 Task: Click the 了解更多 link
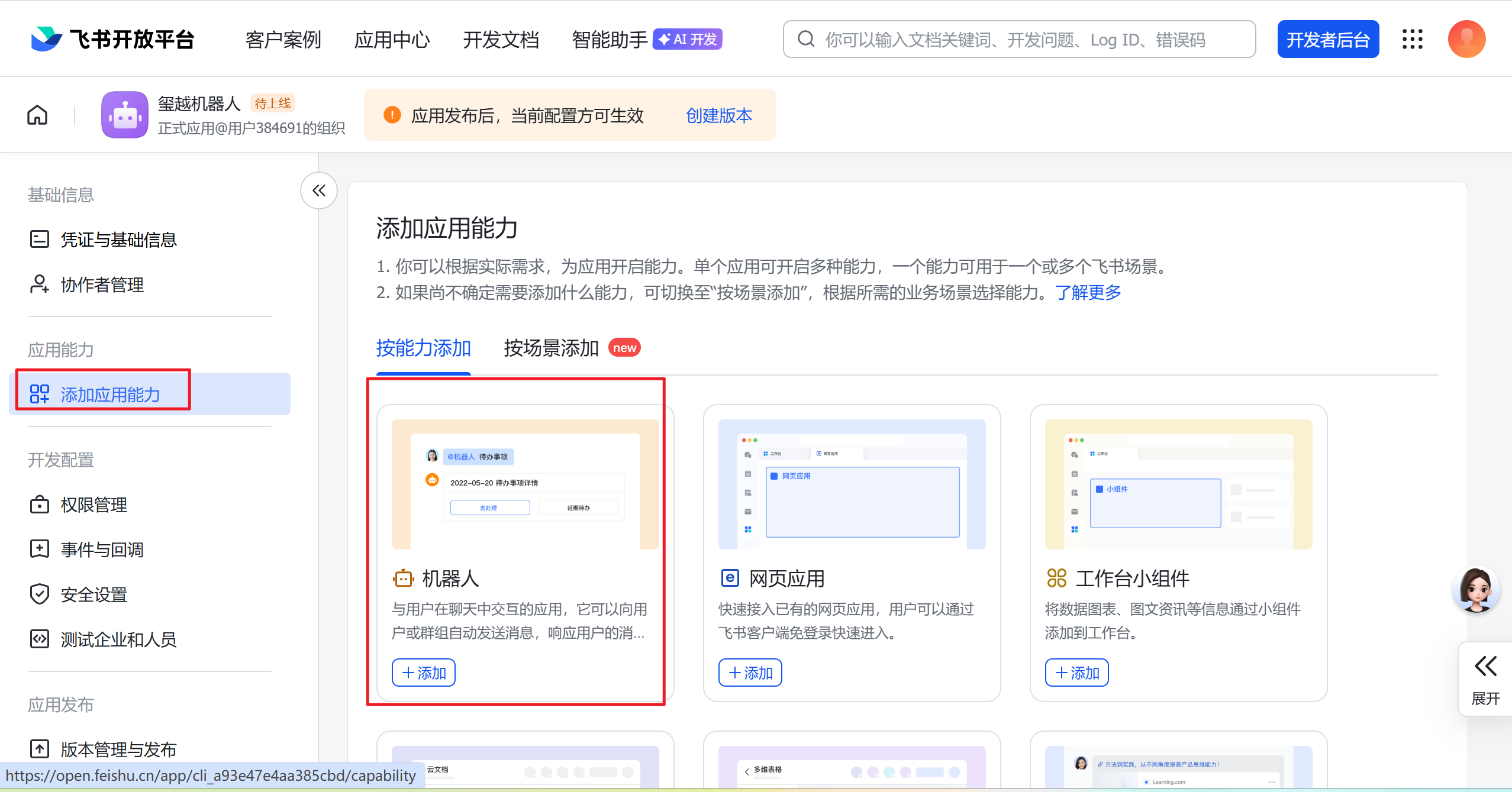click(1088, 292)
